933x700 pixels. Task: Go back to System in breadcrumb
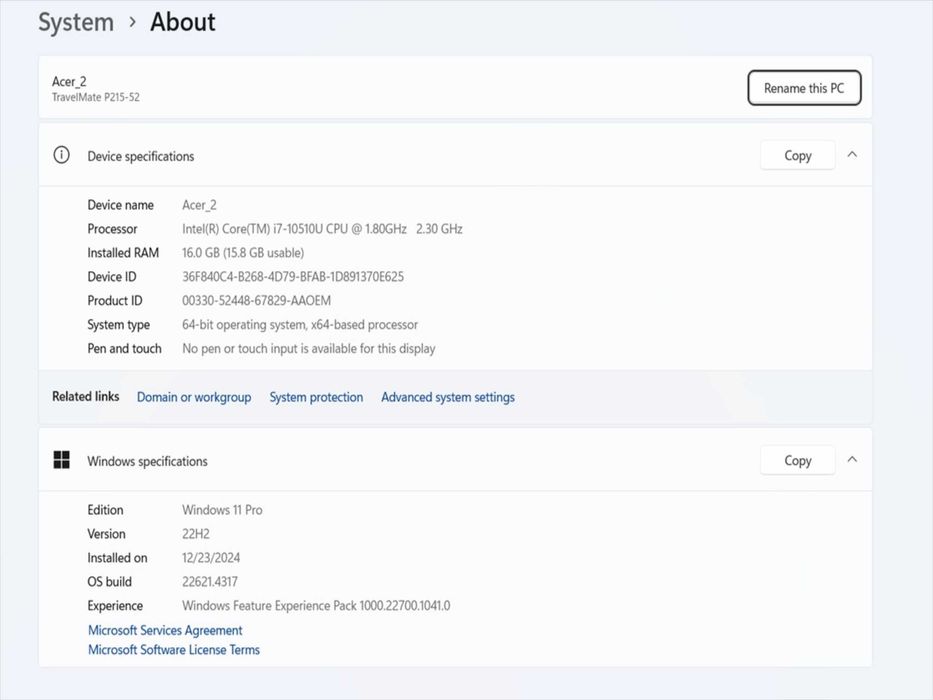[x=76, y=22]
